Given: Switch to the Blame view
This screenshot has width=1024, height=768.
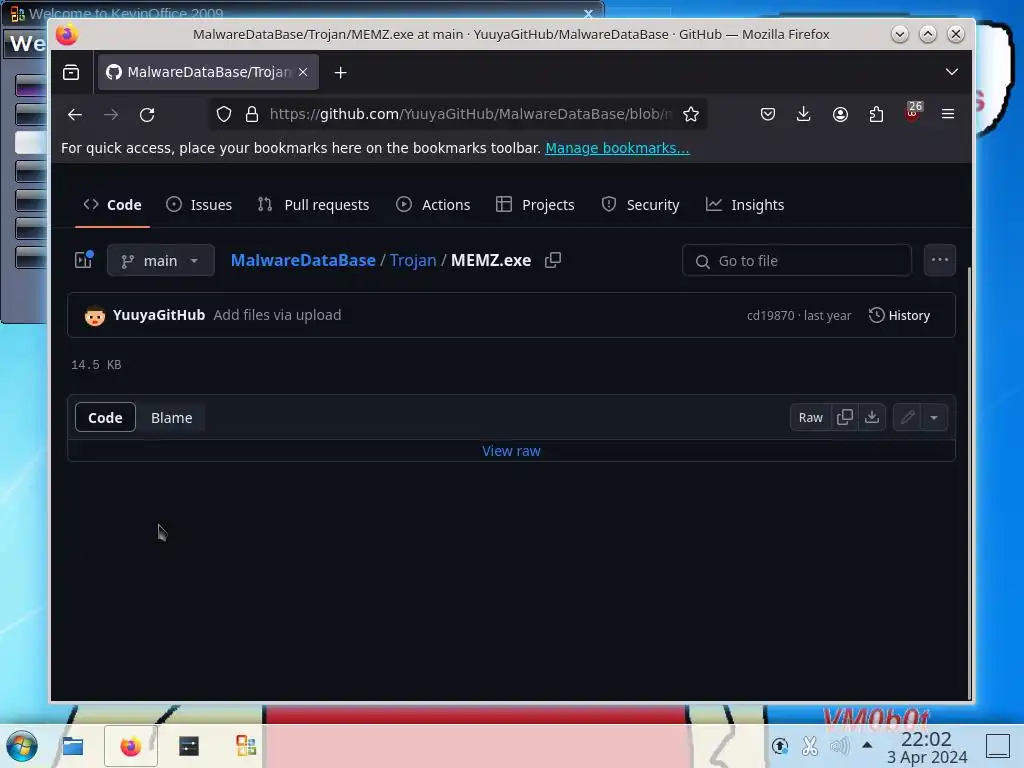Looking at the screenshot, I should tap(172, 417).
